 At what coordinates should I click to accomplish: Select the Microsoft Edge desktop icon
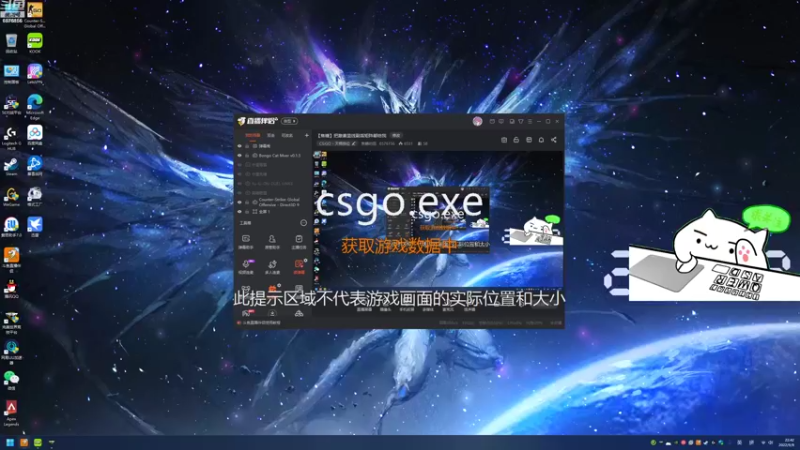tap(35, 107)
